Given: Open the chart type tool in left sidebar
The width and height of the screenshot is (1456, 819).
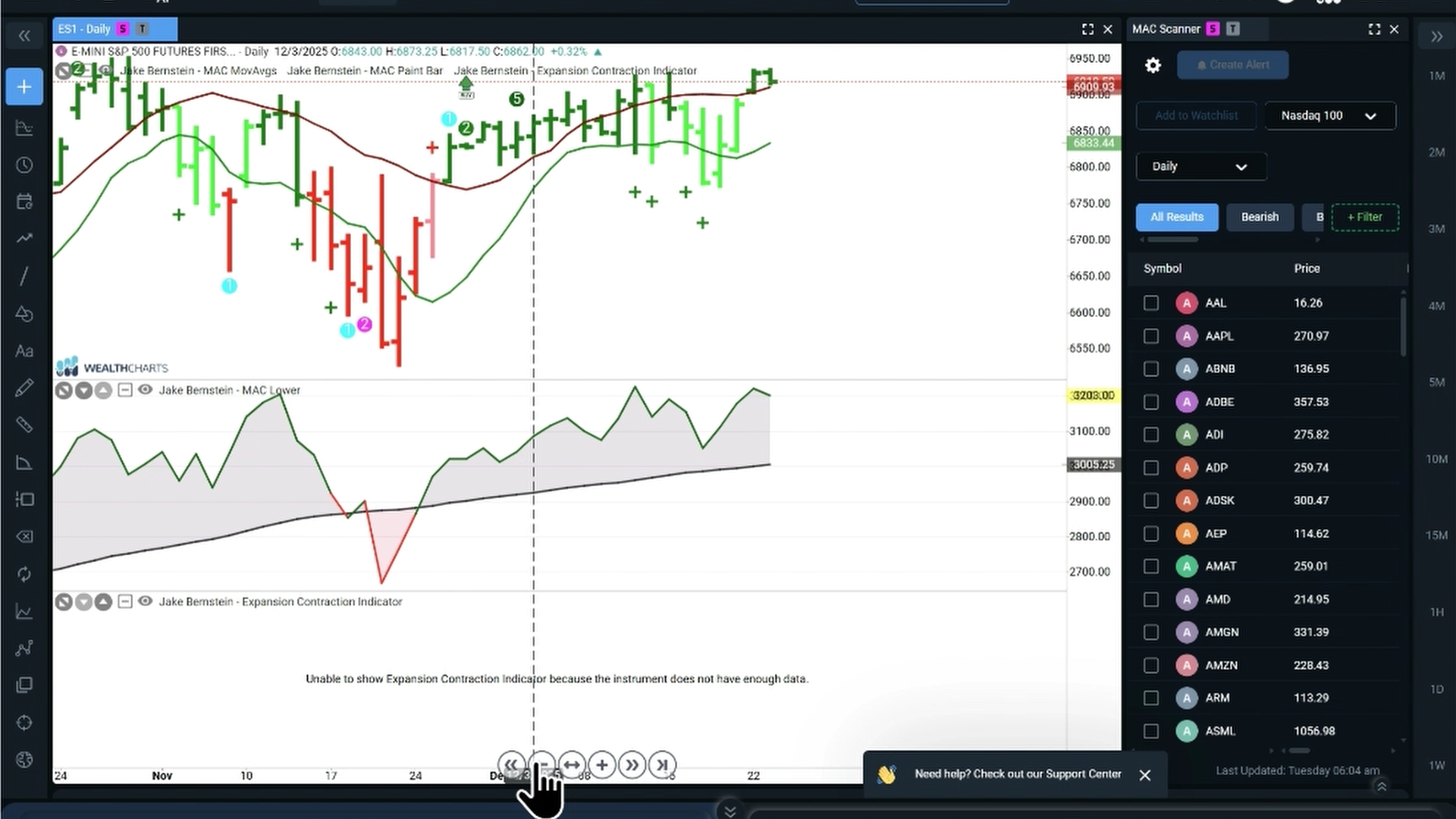Looking at the screenshot, I should point(24,128).
